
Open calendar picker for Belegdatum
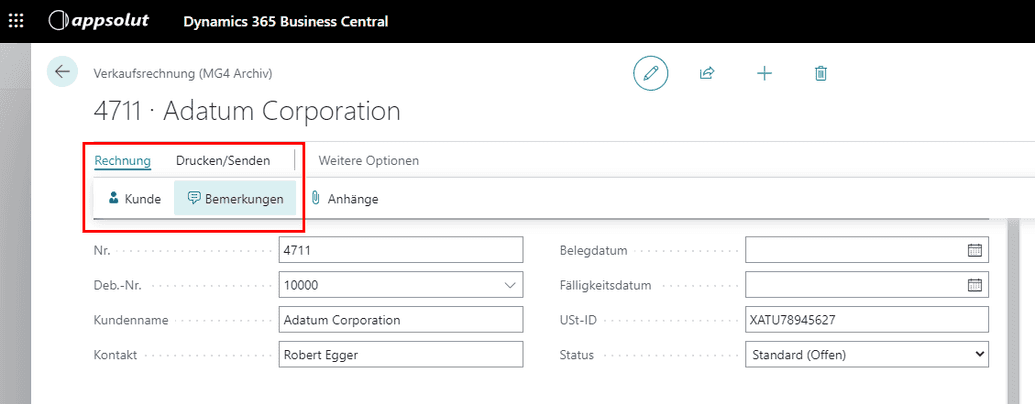point(975,250)
